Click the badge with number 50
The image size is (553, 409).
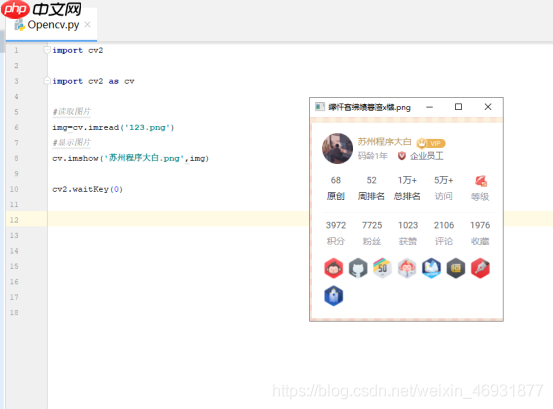click(x=382, y=268)
